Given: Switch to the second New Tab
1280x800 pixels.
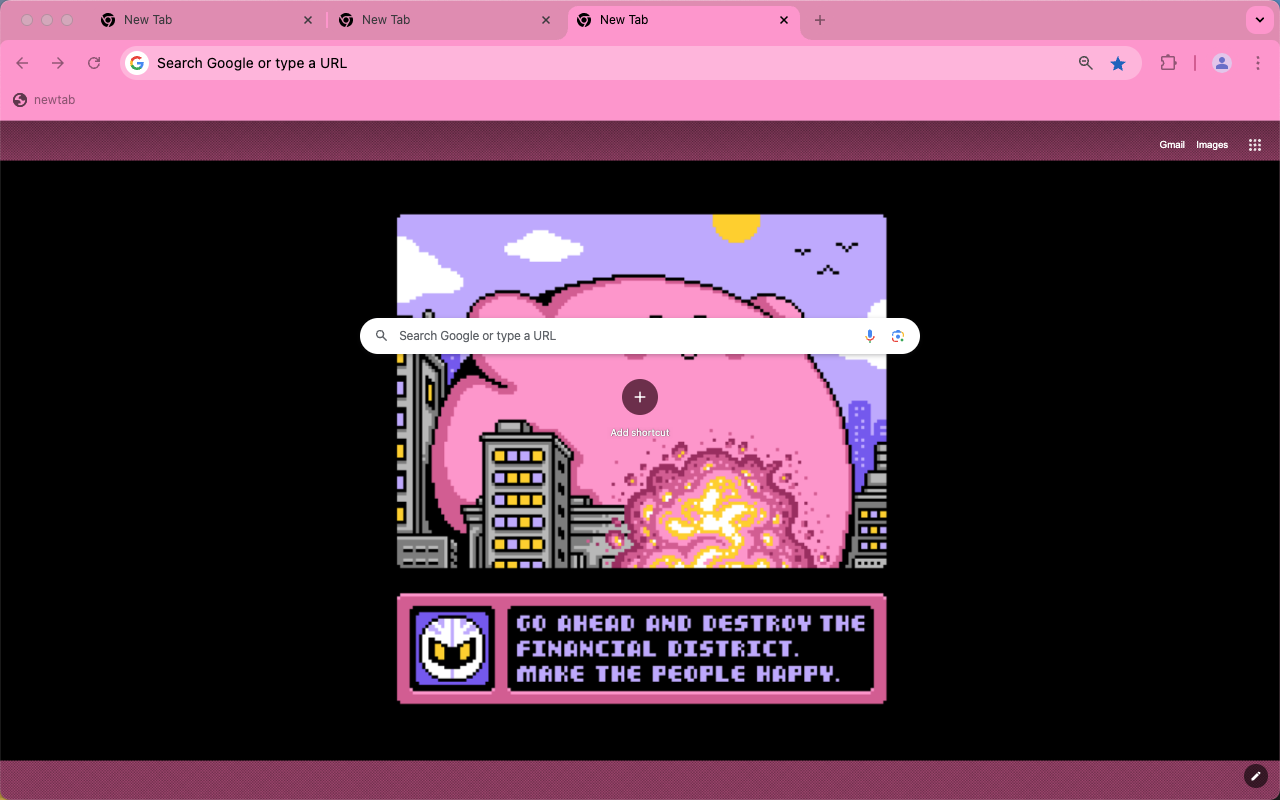Looking at the screenshot, I should pyautogui.click(x=446, y=20).
